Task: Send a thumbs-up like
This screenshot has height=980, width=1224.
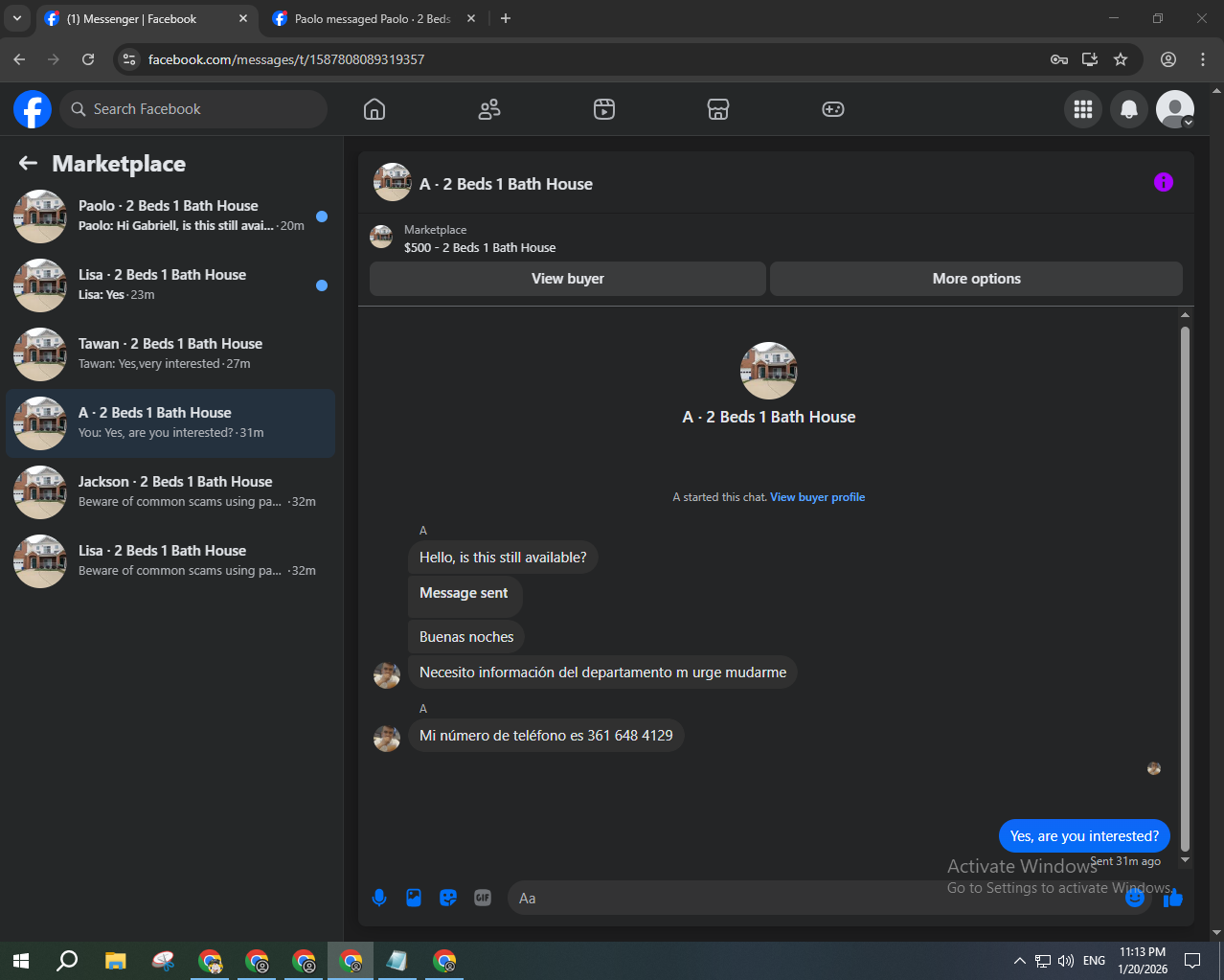Action: tap(1173, 898)
